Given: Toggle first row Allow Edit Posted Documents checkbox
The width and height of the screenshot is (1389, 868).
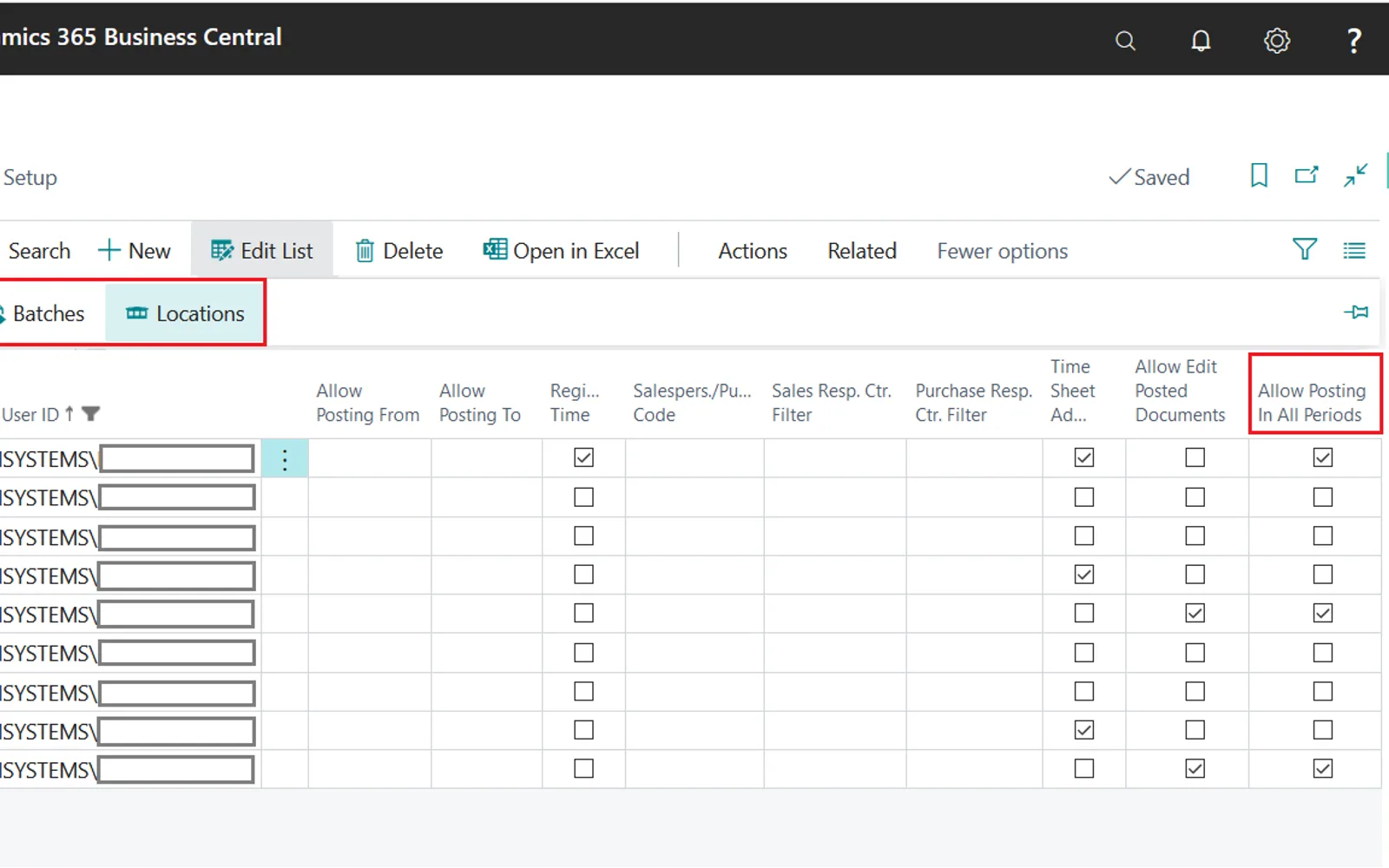Looking at the screenshot, I should point(1195,457).
